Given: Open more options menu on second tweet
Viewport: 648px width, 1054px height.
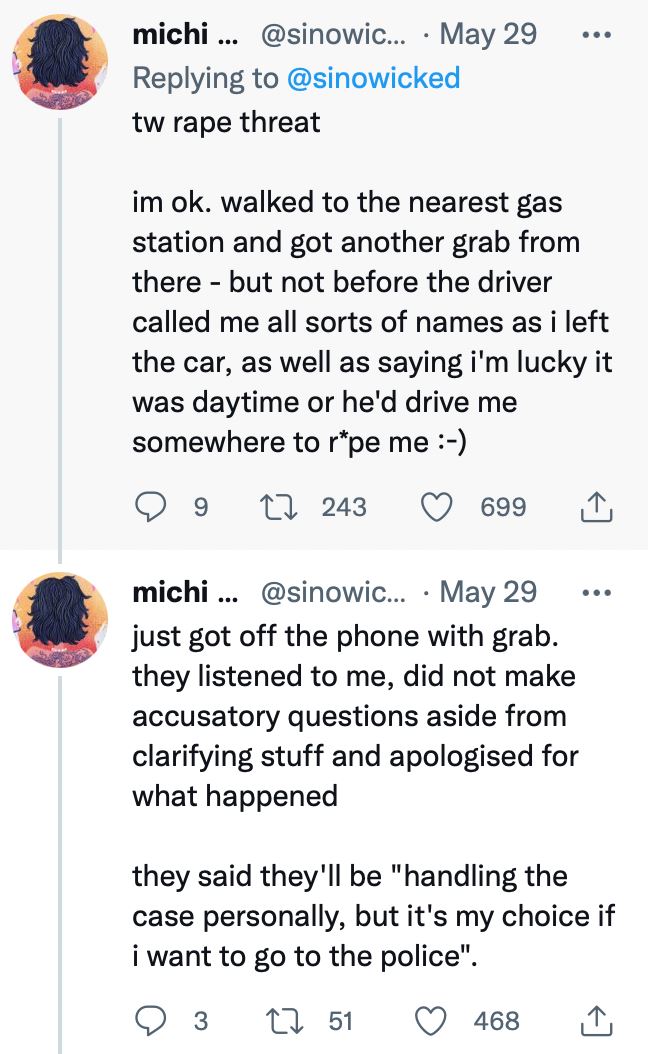Looking at the screenshot, I should coord(595,592).
